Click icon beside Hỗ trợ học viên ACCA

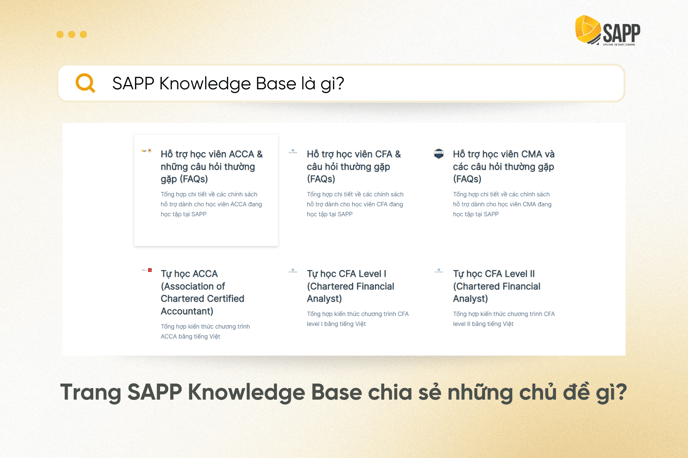pos(146,151)
